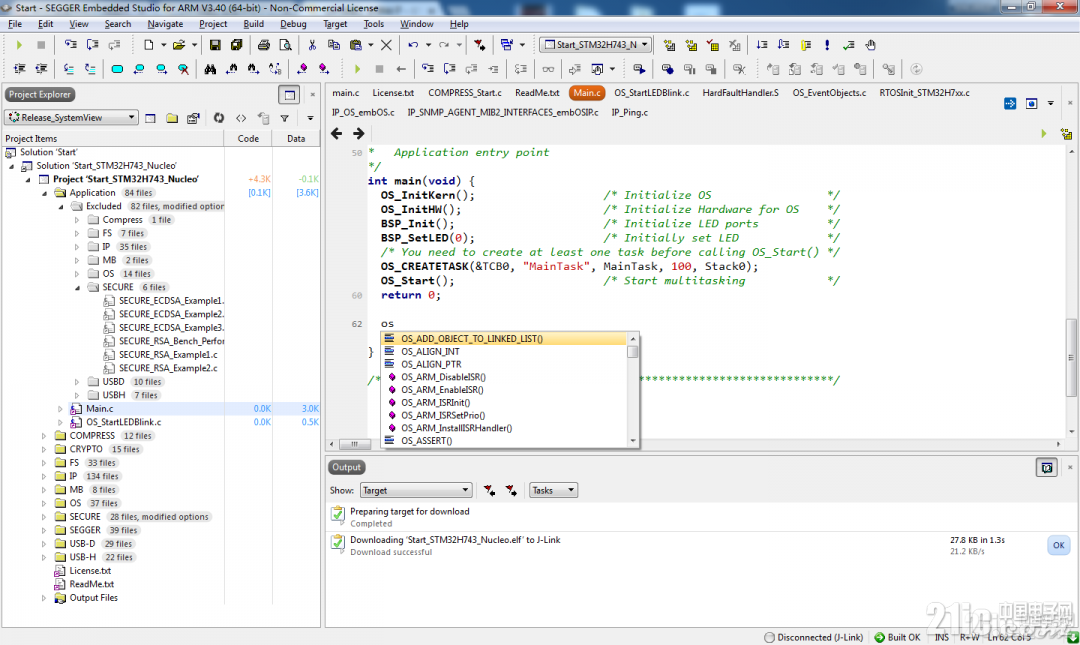The height and width of the screenshot is (645, 1080).
Task: Click the Delete X icon
Action: point(386,45)
